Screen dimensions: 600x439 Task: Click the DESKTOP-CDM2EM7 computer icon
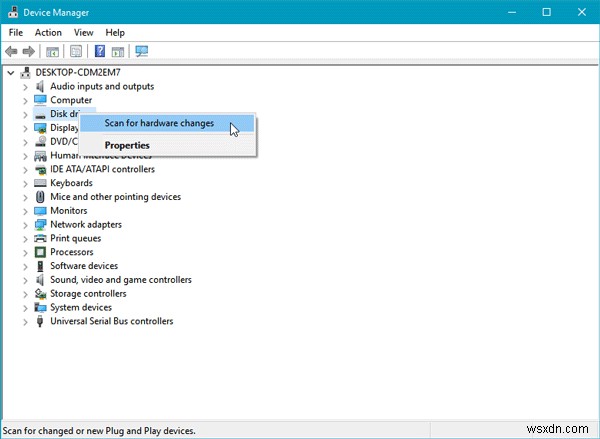[26, 72]
